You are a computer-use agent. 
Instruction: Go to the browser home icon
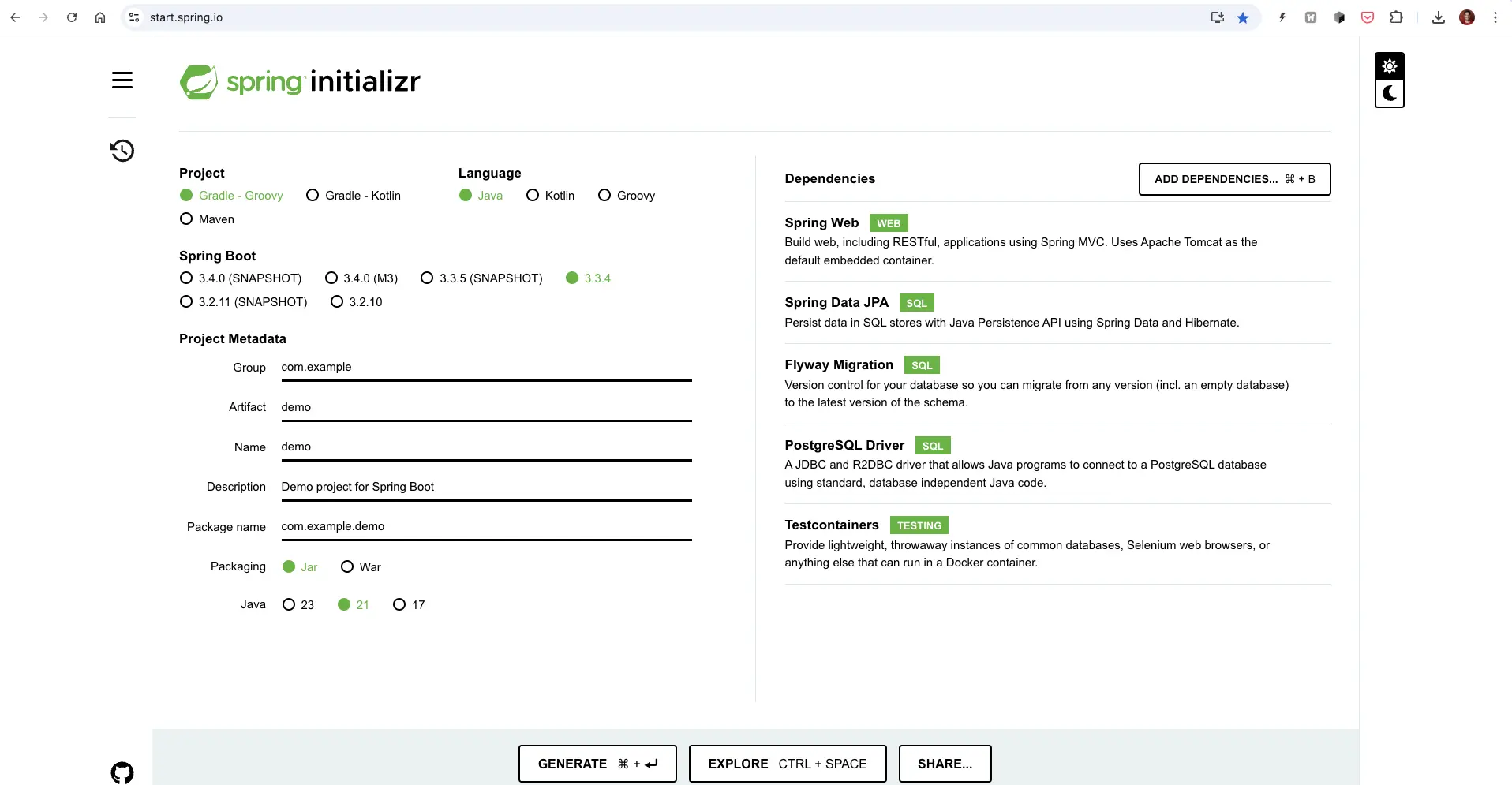point(100,17)
